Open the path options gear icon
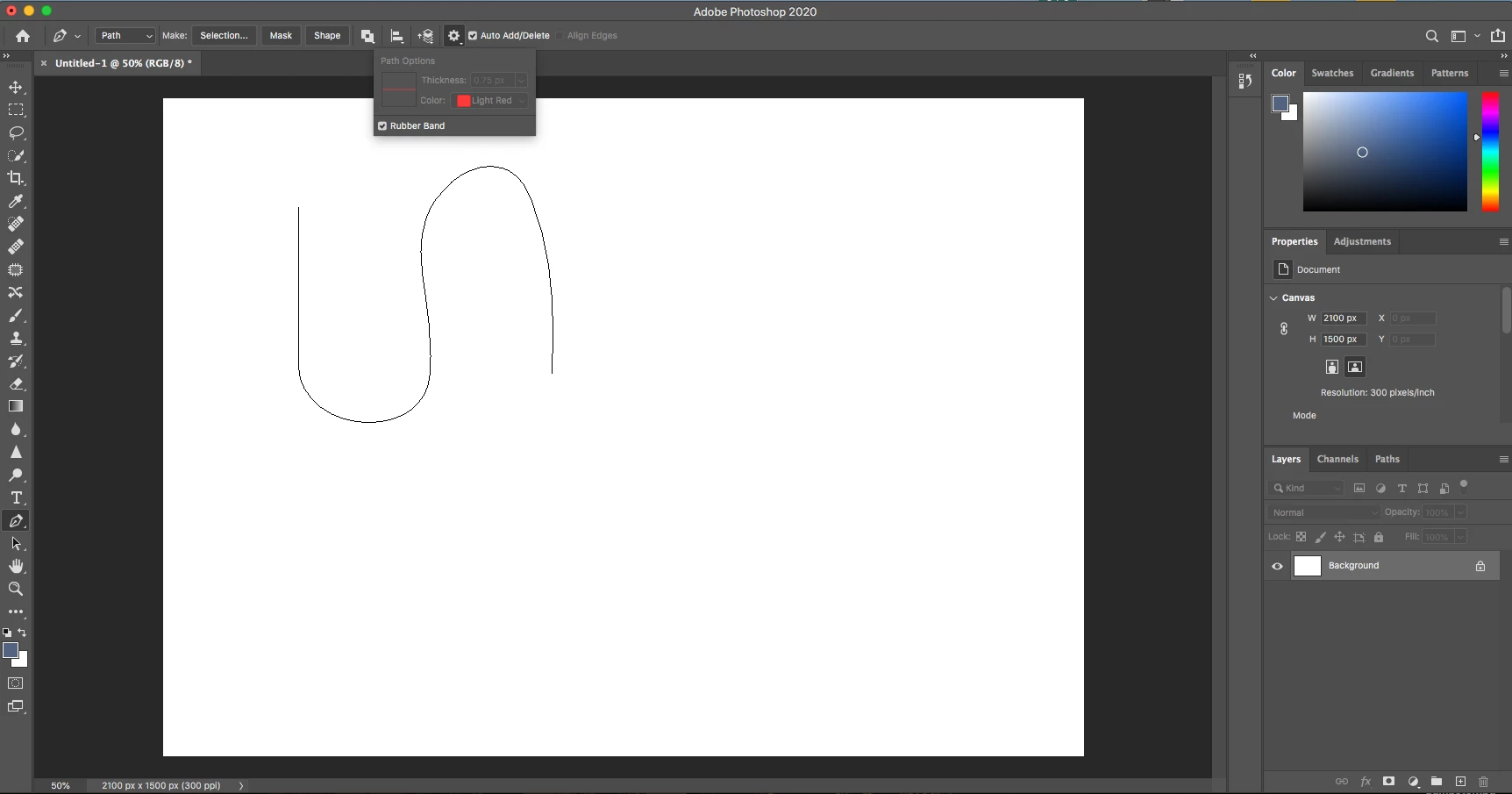 click(x=453, y=36)
